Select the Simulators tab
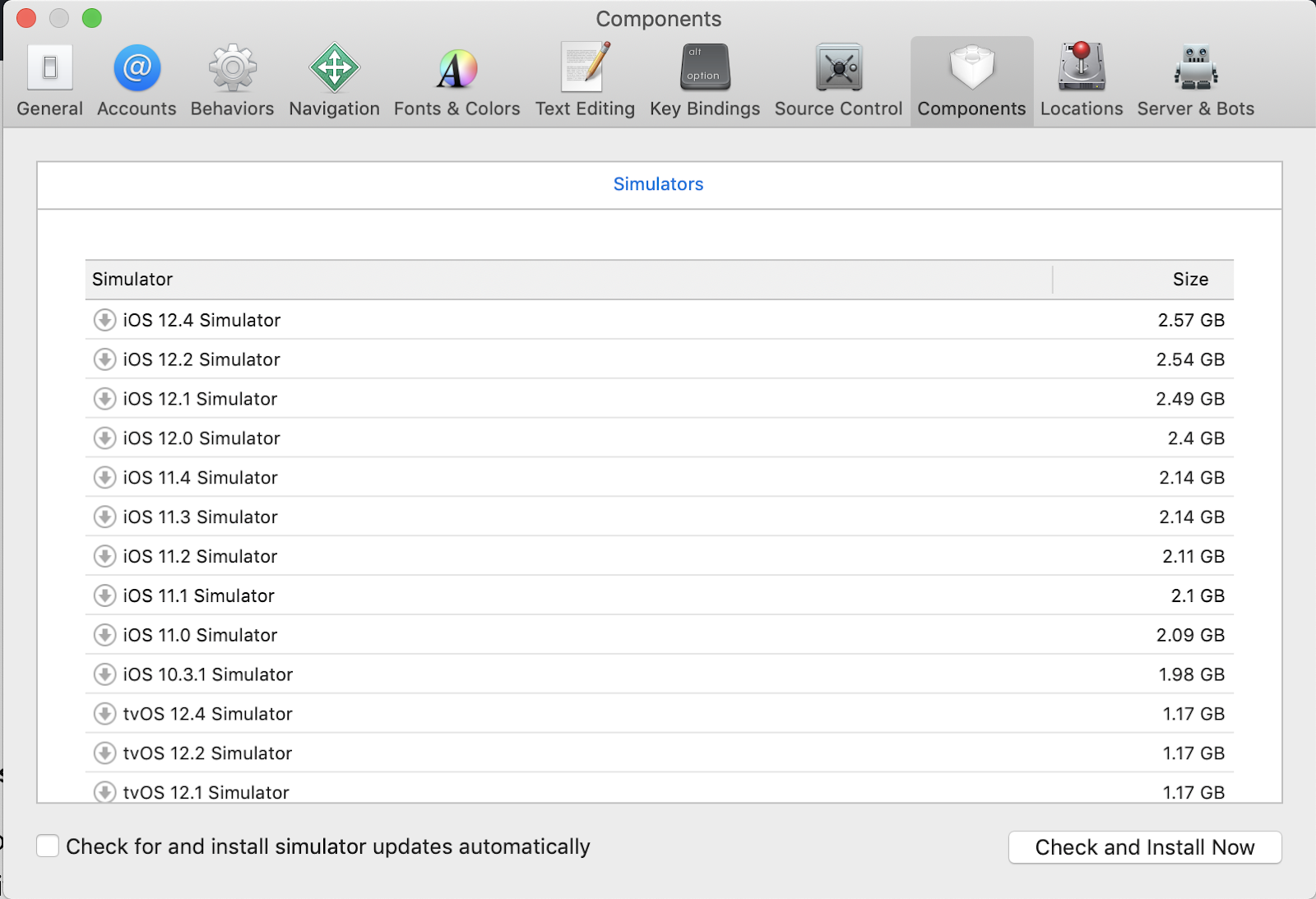 point(658,184)
